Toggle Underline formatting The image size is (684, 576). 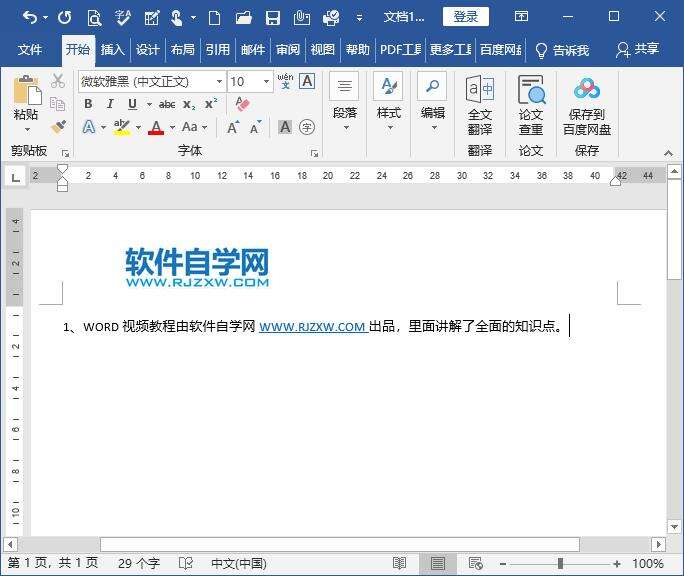click(133, 104)
